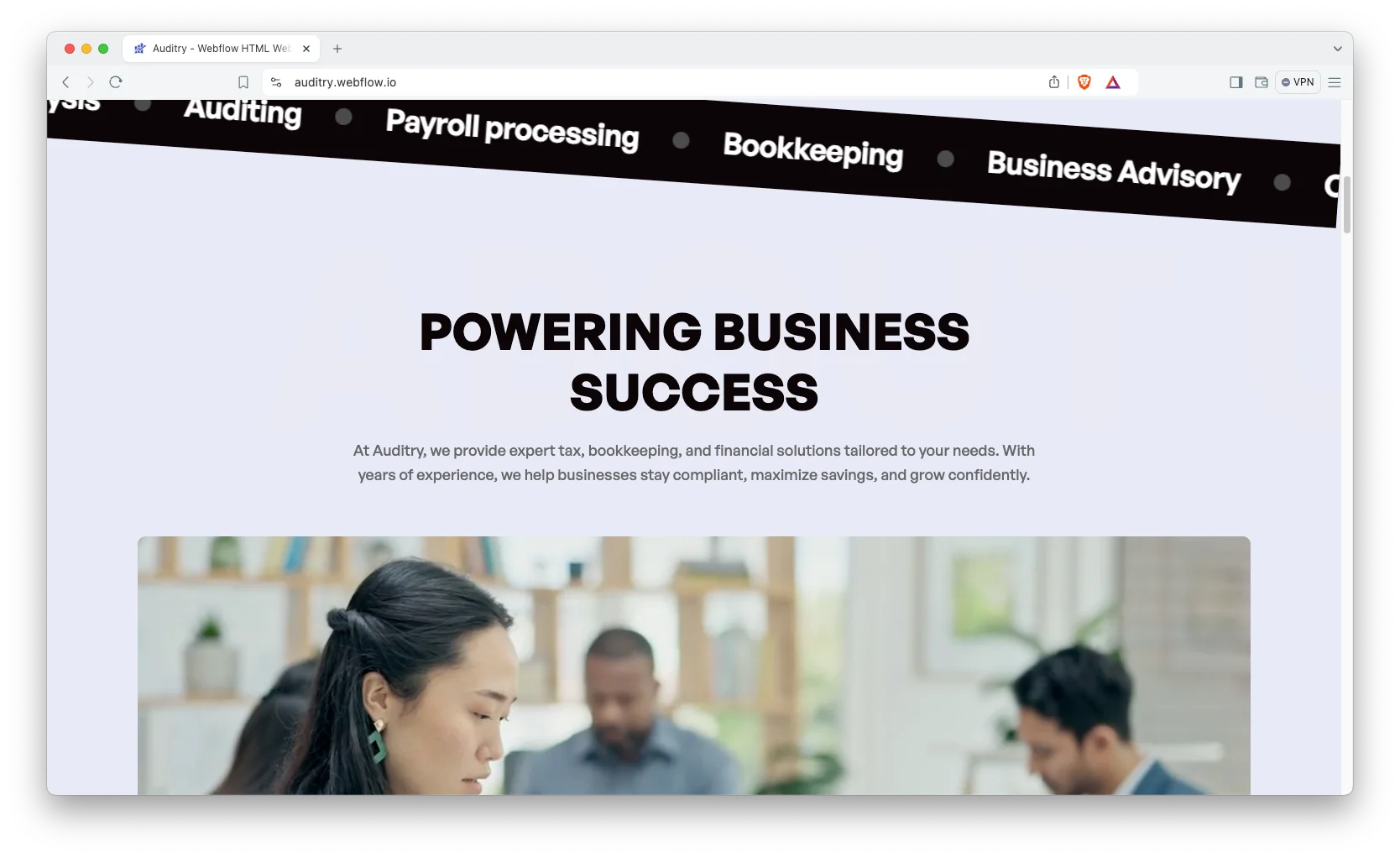Click the Brave Rewards triangle icon

tap(1113, 82)
